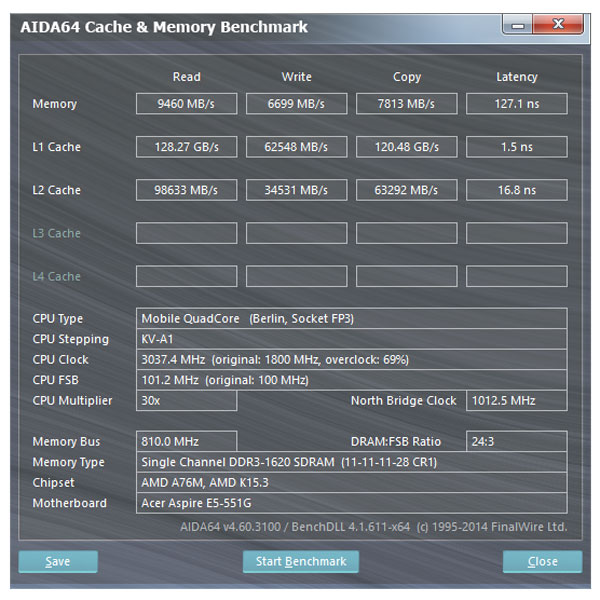This screenshot has width=600, height=600.
Task: Click the DRAM:FSB Ratio value 24:3
Action: (x=517, y=442)
